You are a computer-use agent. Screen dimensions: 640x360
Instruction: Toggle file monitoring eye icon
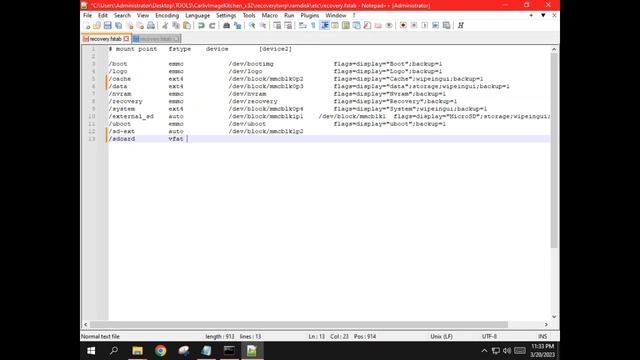389,25
